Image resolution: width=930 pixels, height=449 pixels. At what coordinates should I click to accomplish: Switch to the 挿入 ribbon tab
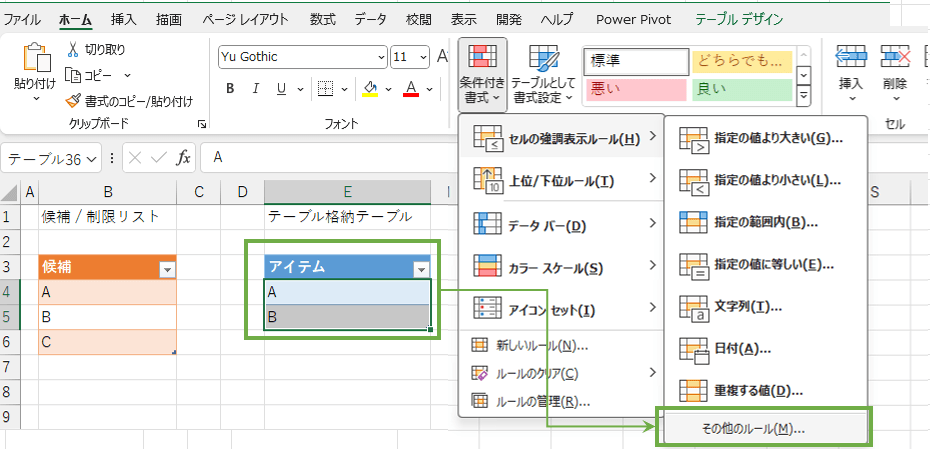[x=123, y=20]
